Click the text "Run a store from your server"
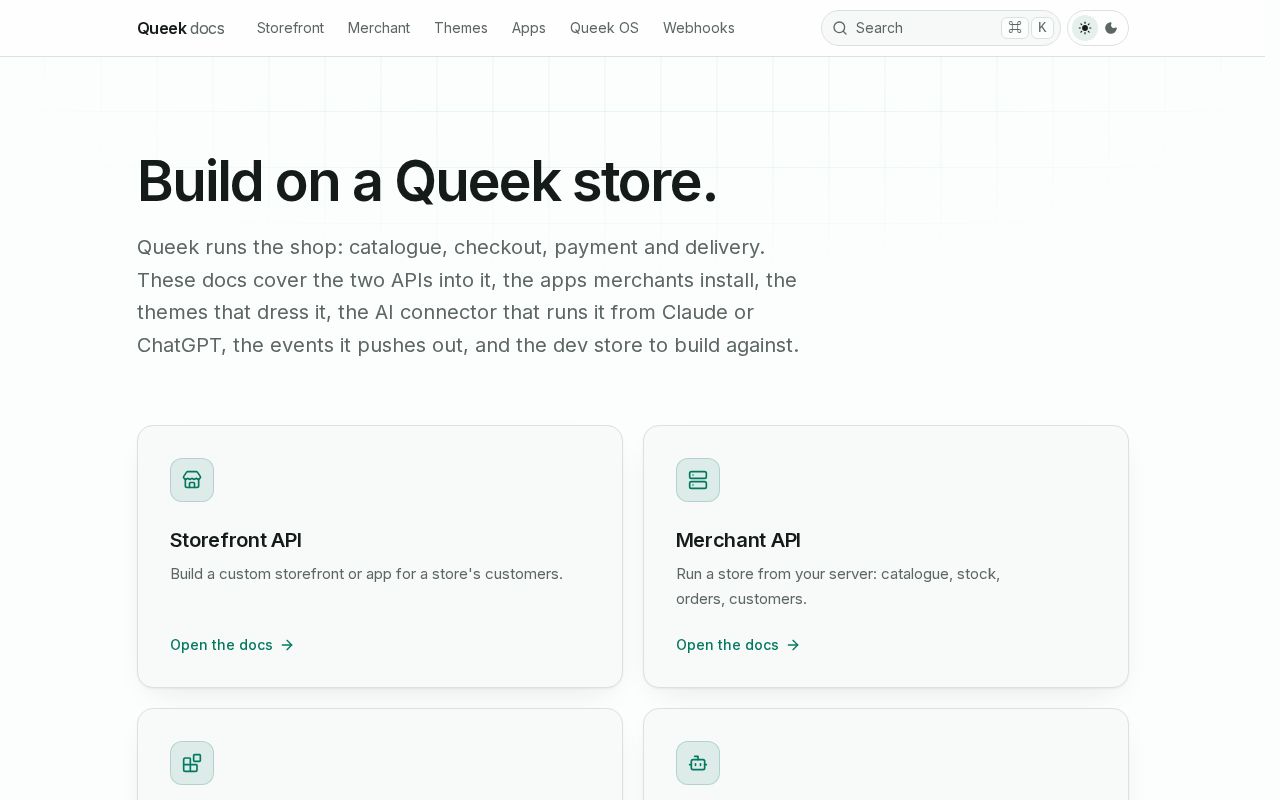The width and height of the screenshot is (1280, 800). coord(774,574)
